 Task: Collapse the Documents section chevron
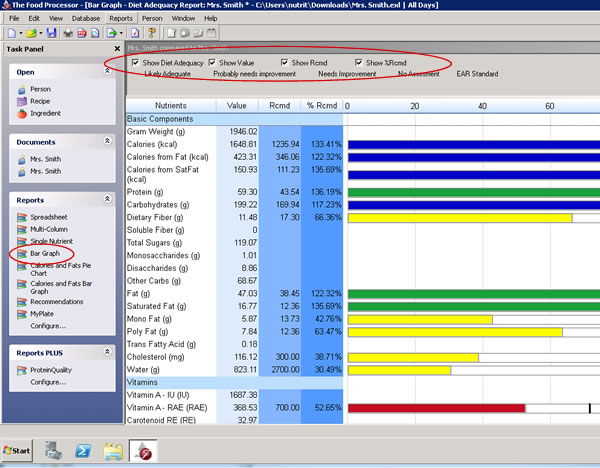click(x=108, y=142)
